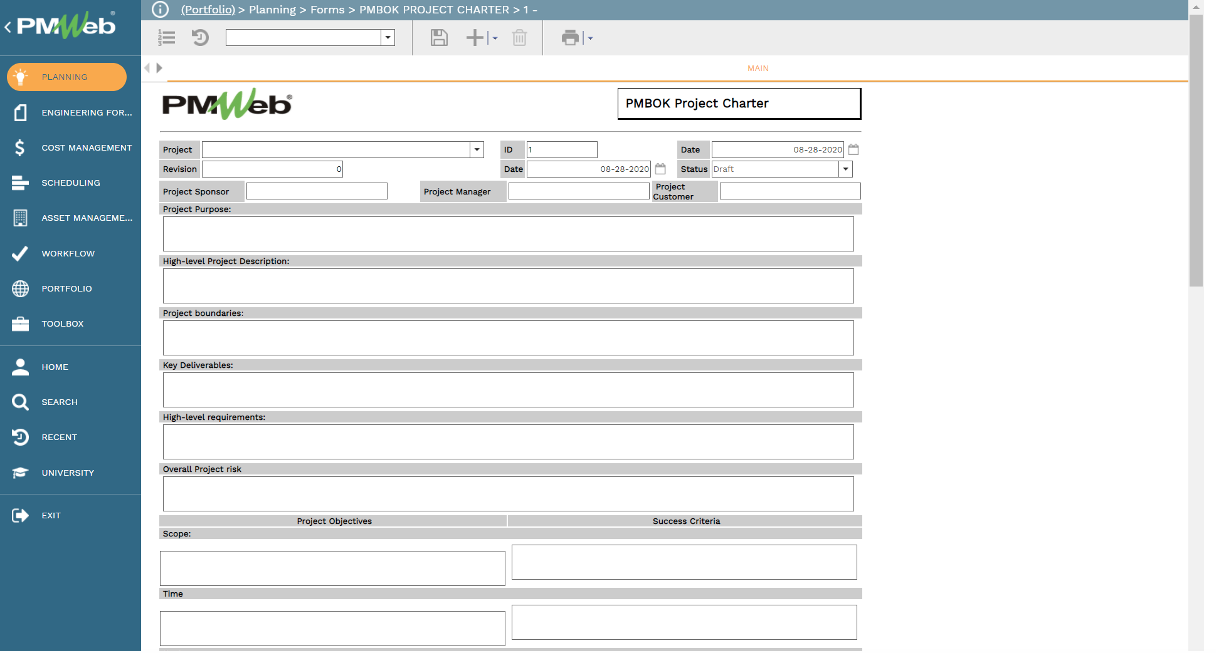Expand the add-new dropdown arrow

[493, 39]
